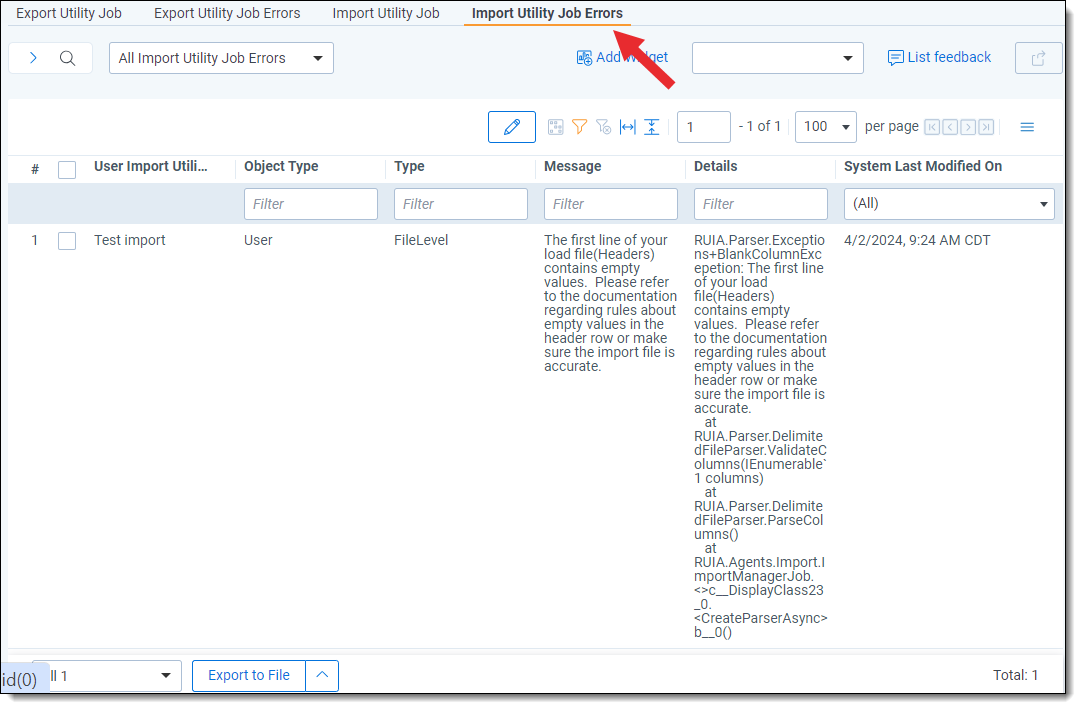Toggle the show filters funnel icon
The image size is (1081, 709).
click(x=579, y=127)
